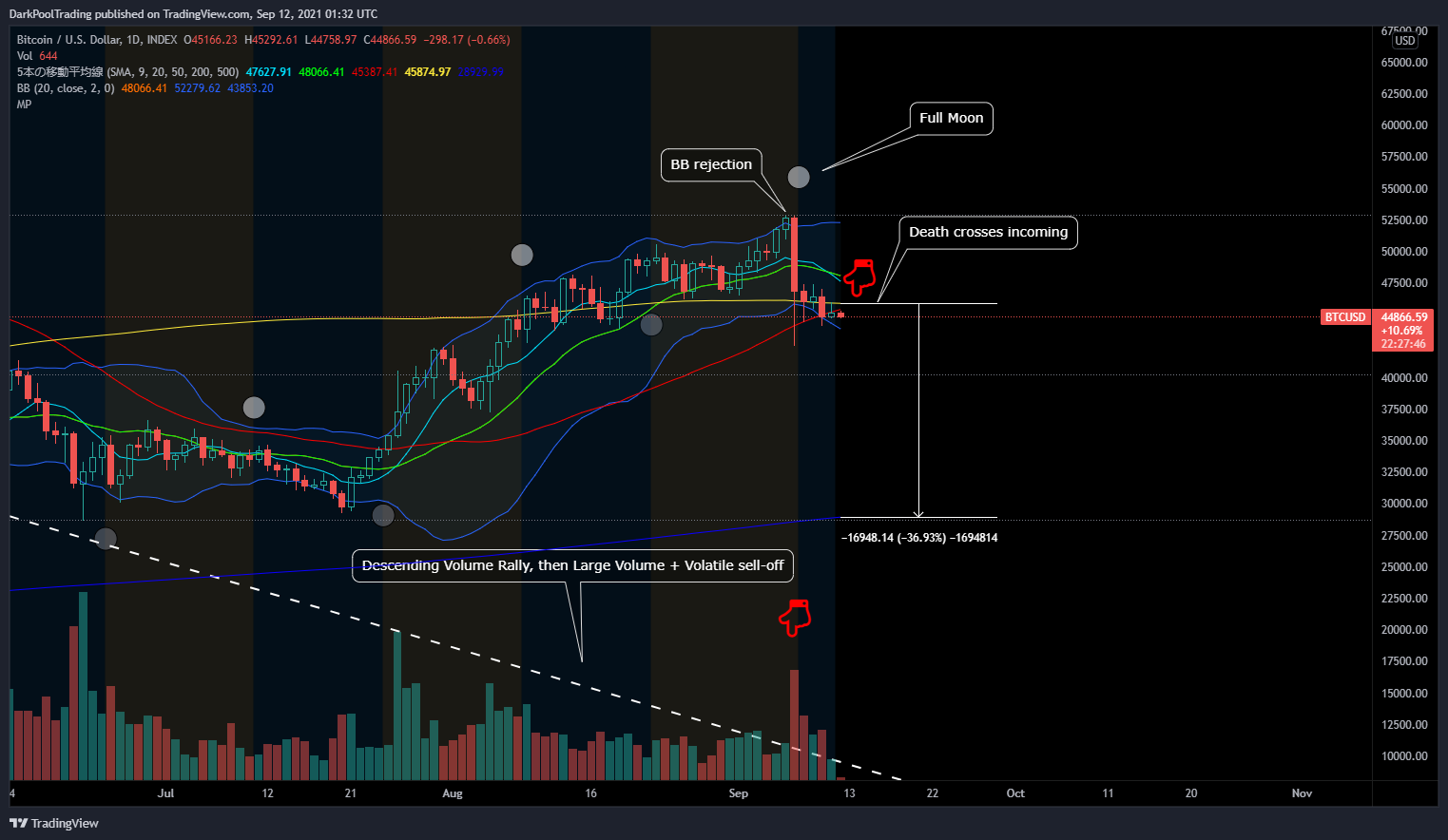
Task: Click the moon marker above the early-July candles
Action: coord(254,408)
